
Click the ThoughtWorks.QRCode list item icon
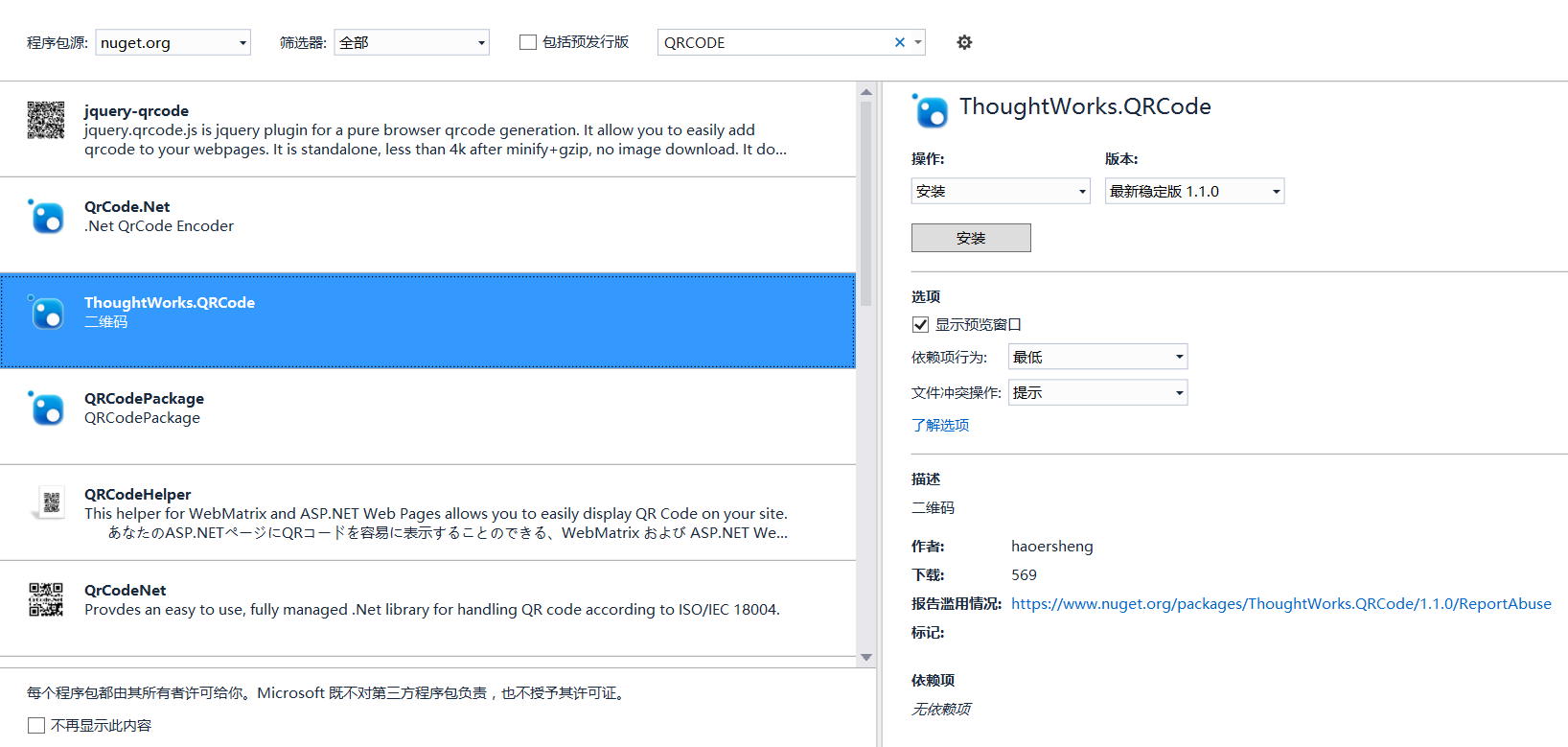click(x=46, y=312)
